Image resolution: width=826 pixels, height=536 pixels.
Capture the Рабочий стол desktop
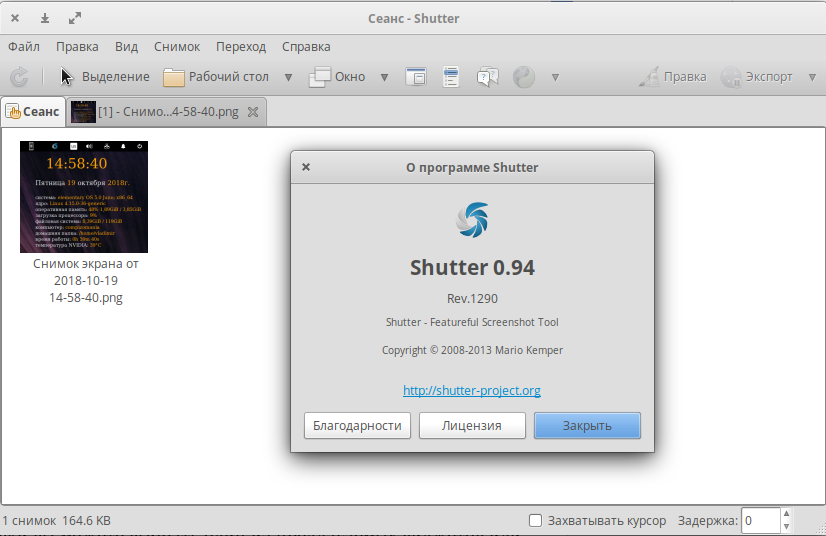(x=216, y=77)
